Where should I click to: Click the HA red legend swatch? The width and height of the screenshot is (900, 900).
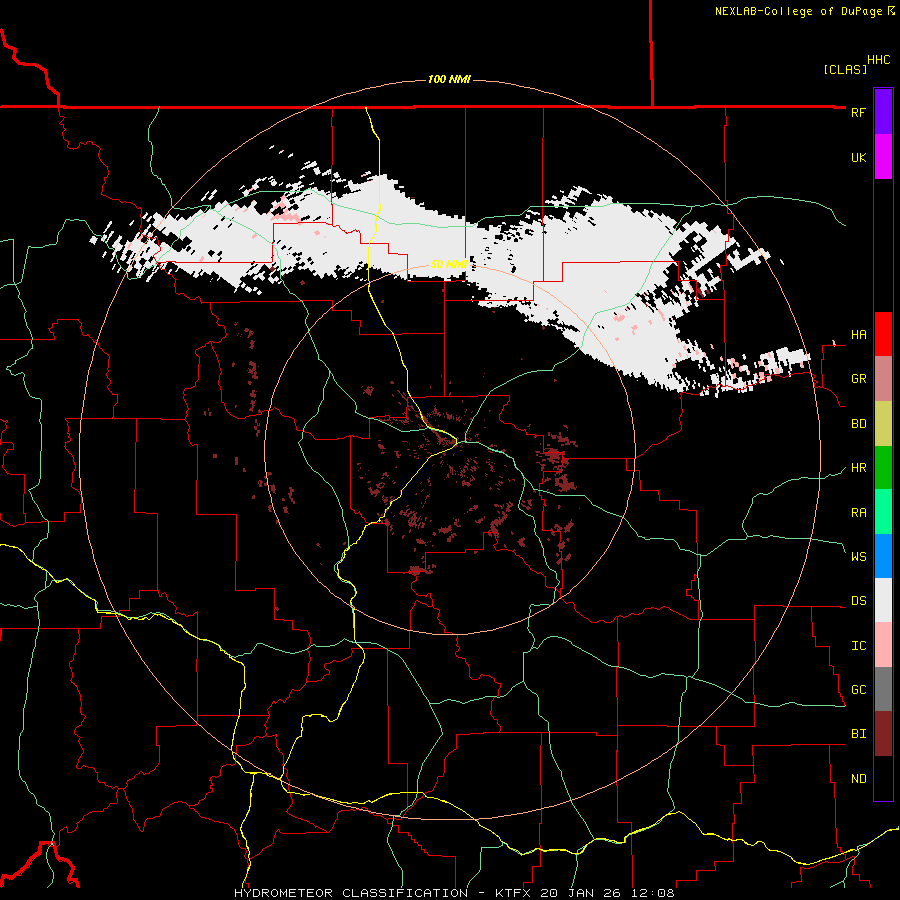click(883, 334)
